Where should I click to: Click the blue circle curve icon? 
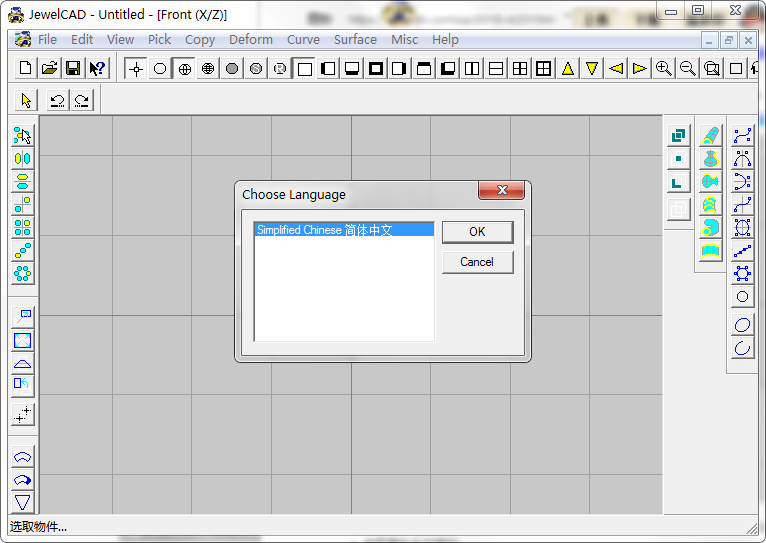[742, 296]
